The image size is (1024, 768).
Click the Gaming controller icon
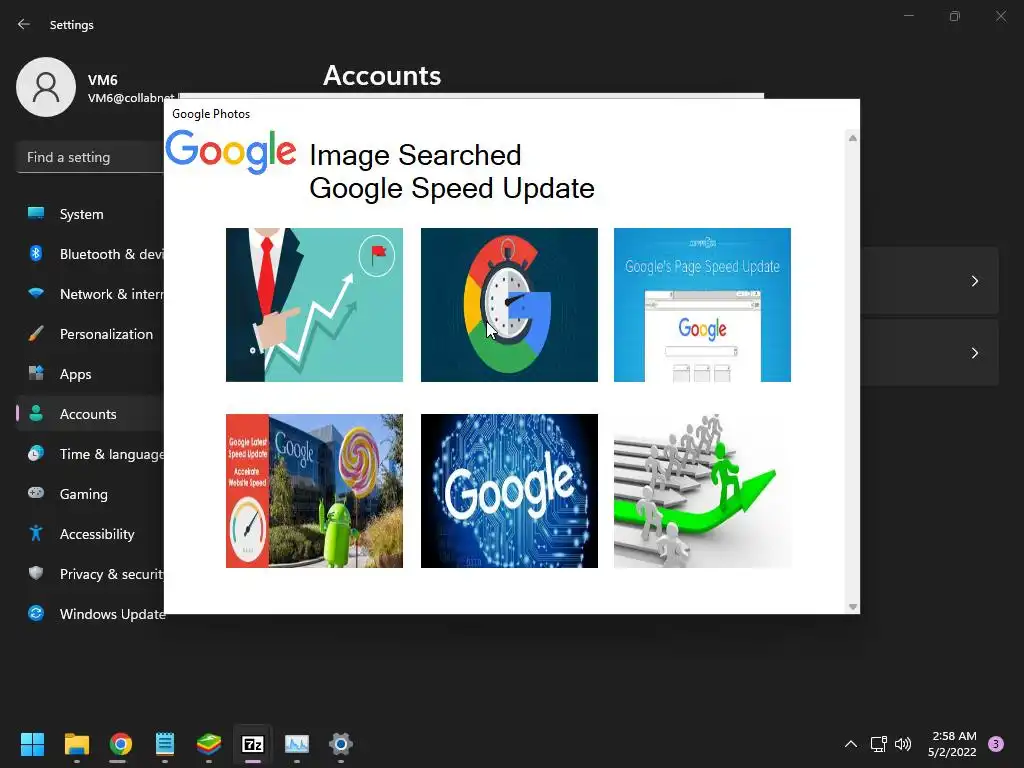36,493
